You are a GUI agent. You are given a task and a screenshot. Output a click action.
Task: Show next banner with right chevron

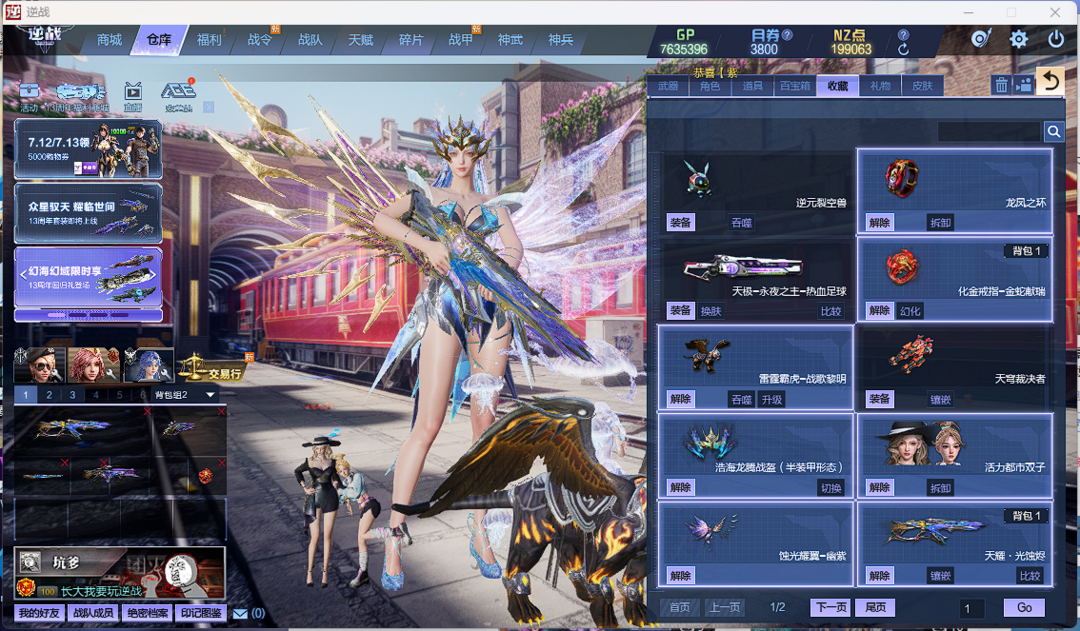[154, 275]
